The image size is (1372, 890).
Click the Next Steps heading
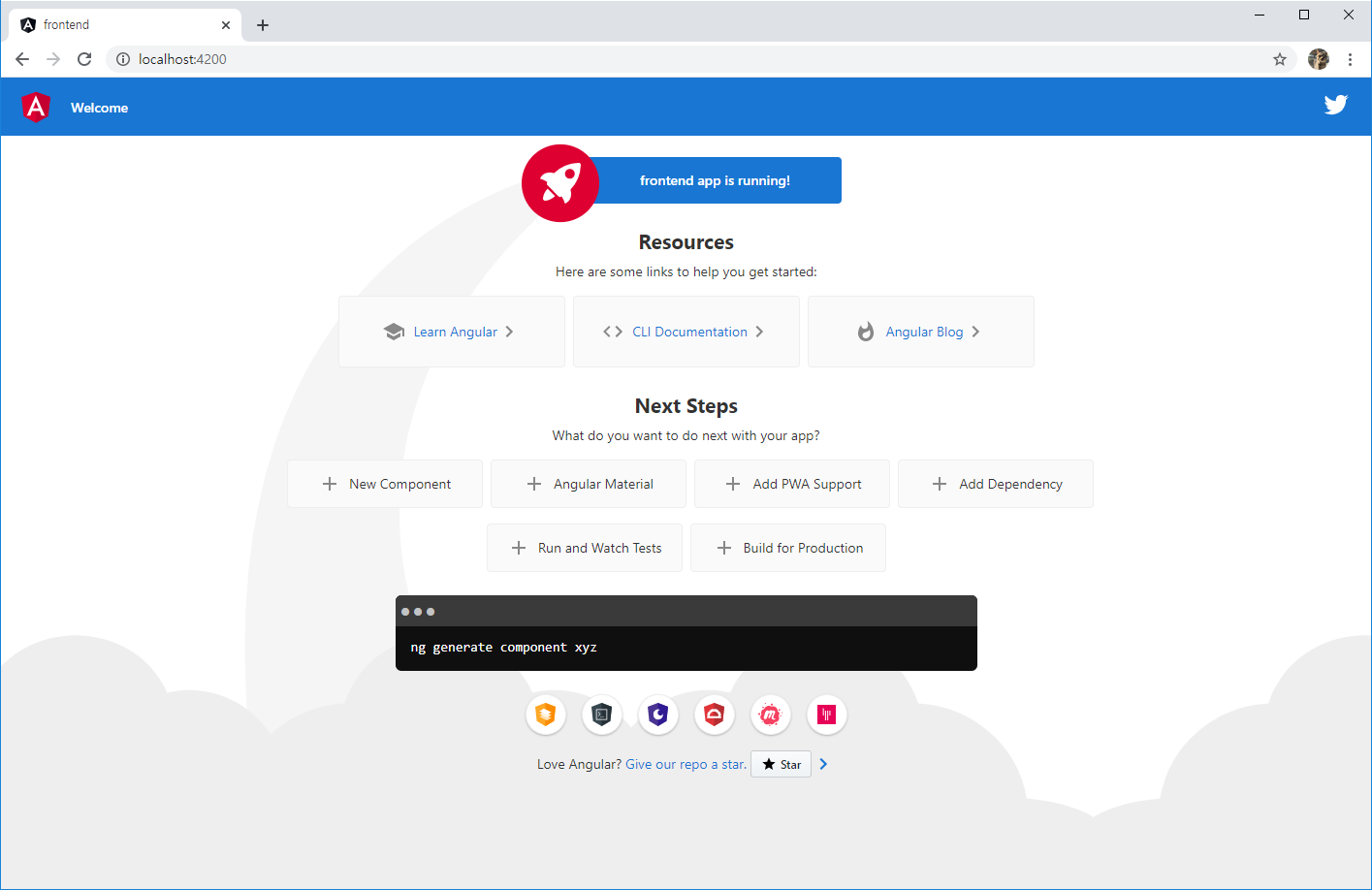pyautogui.click(x=686, y=406)
